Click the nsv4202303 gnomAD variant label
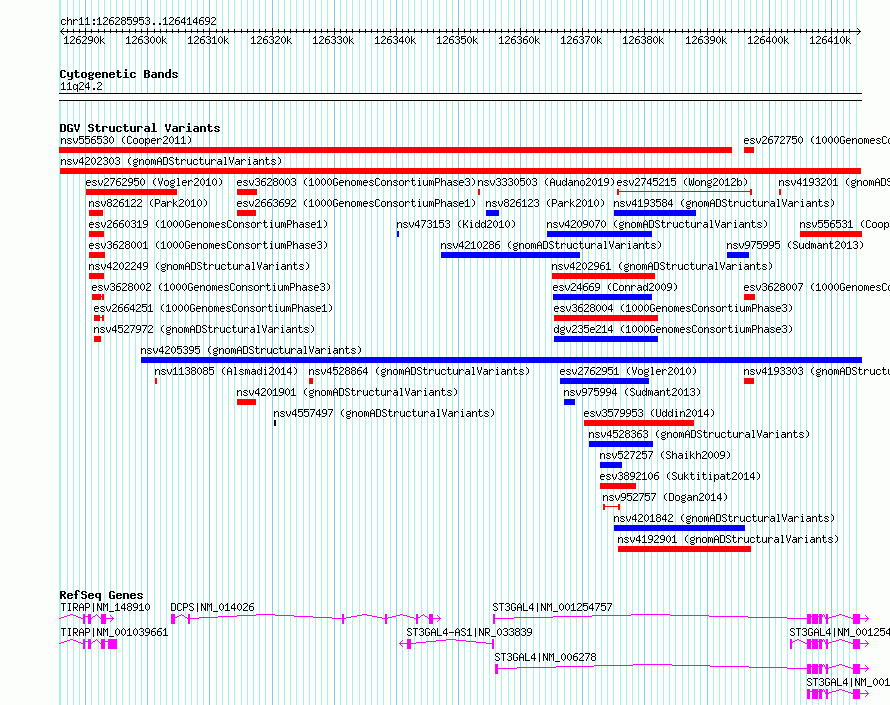This screenshot has height=705, width=890. pyautogui.click(x=171, y=161)
